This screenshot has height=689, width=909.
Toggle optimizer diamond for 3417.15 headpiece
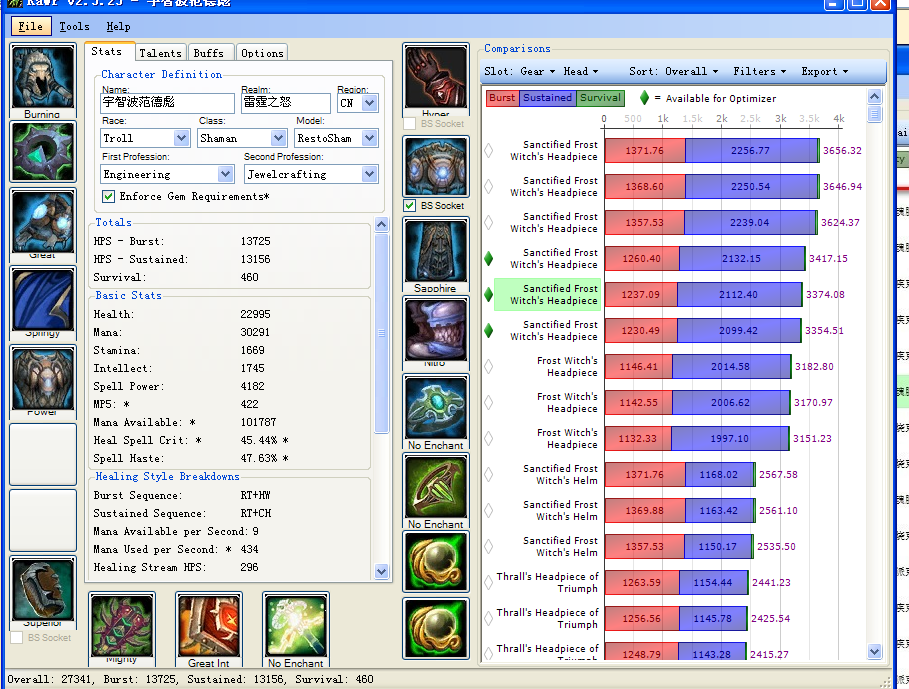489,258
